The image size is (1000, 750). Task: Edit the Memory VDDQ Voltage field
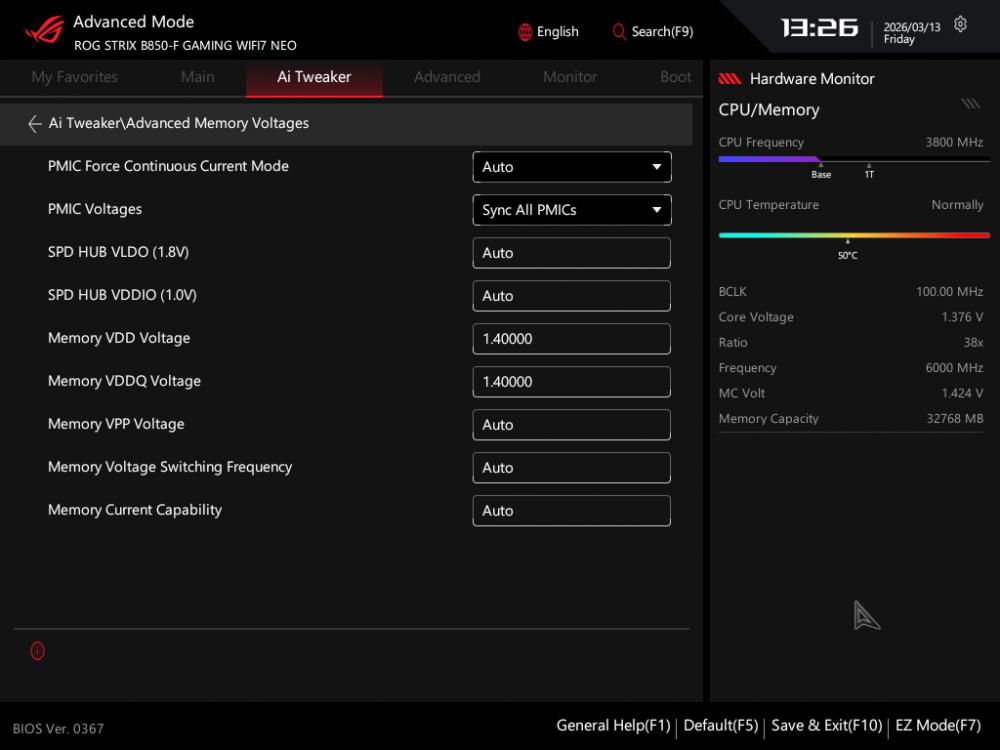[x=571, y=382]
